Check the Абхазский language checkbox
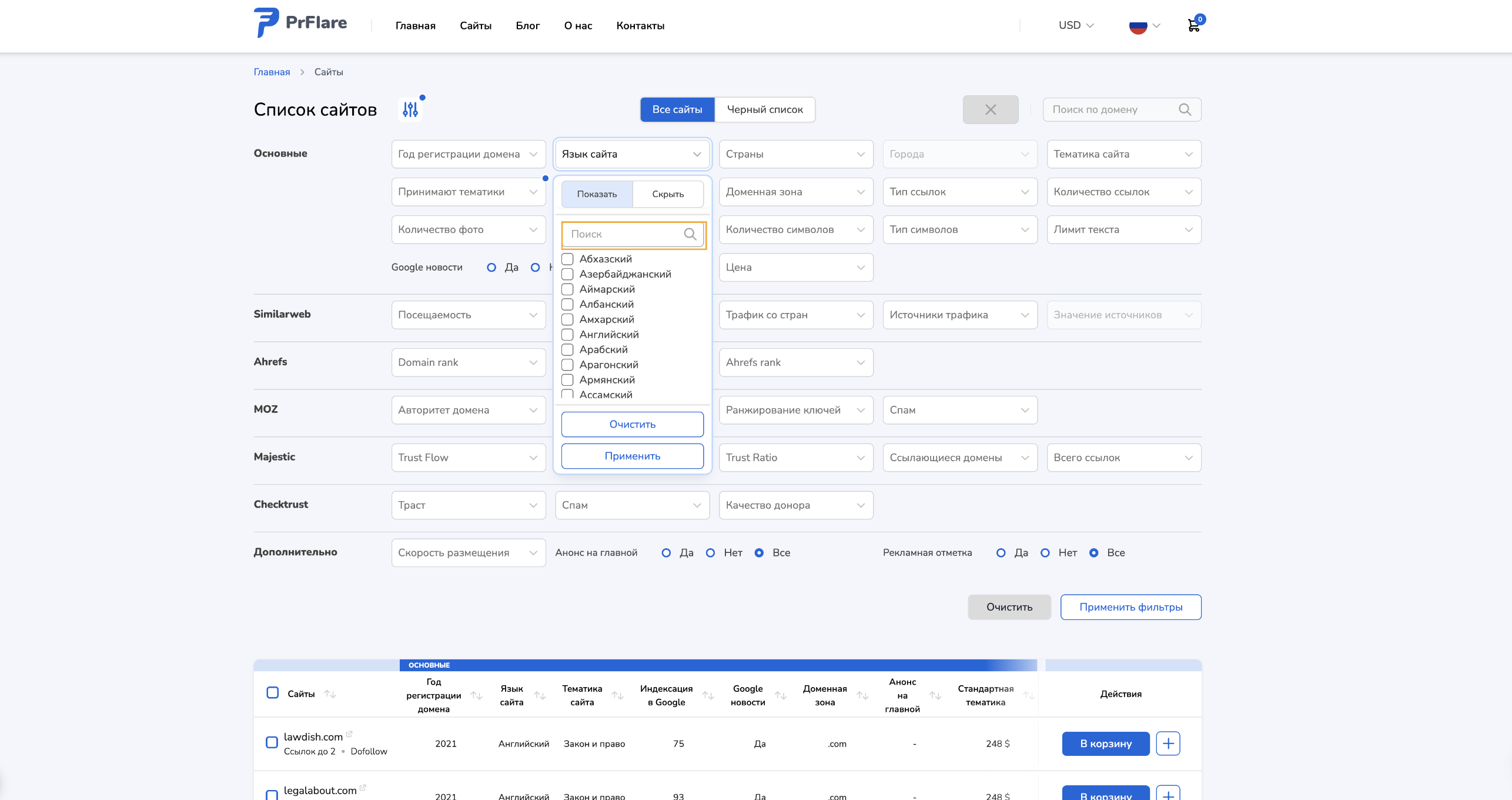Screen dimensions: 1512x800 tap(567, 259)
